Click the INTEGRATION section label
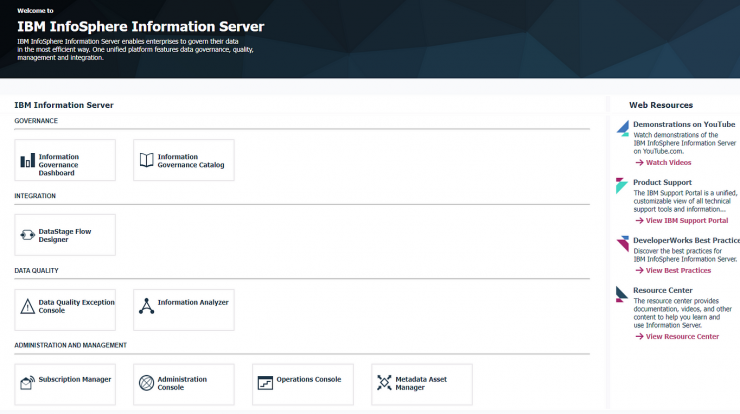This screenshot has width=740, height=414. 35,196
